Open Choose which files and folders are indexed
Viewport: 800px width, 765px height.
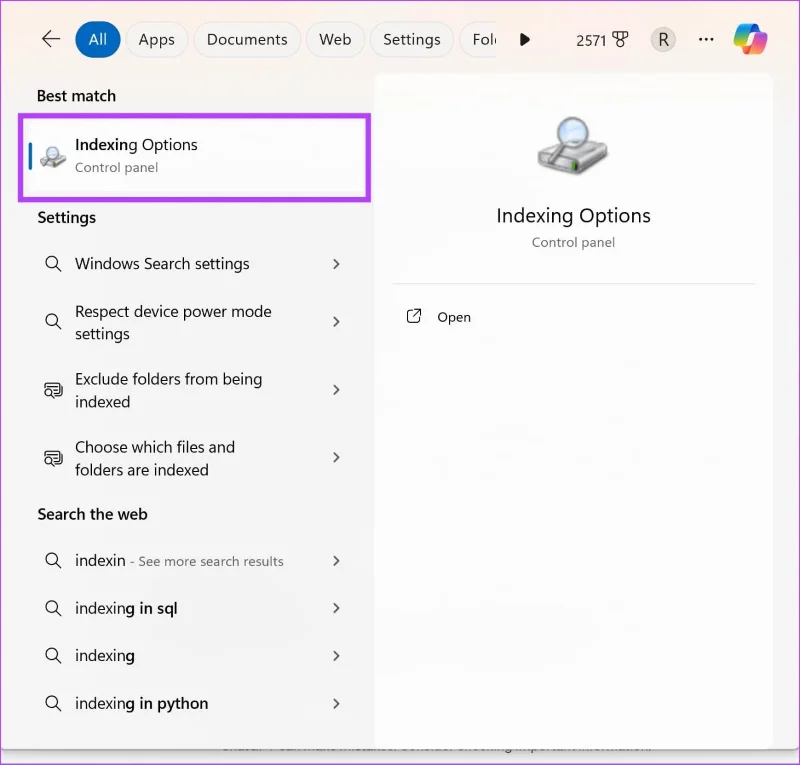[x=194, y=458]
